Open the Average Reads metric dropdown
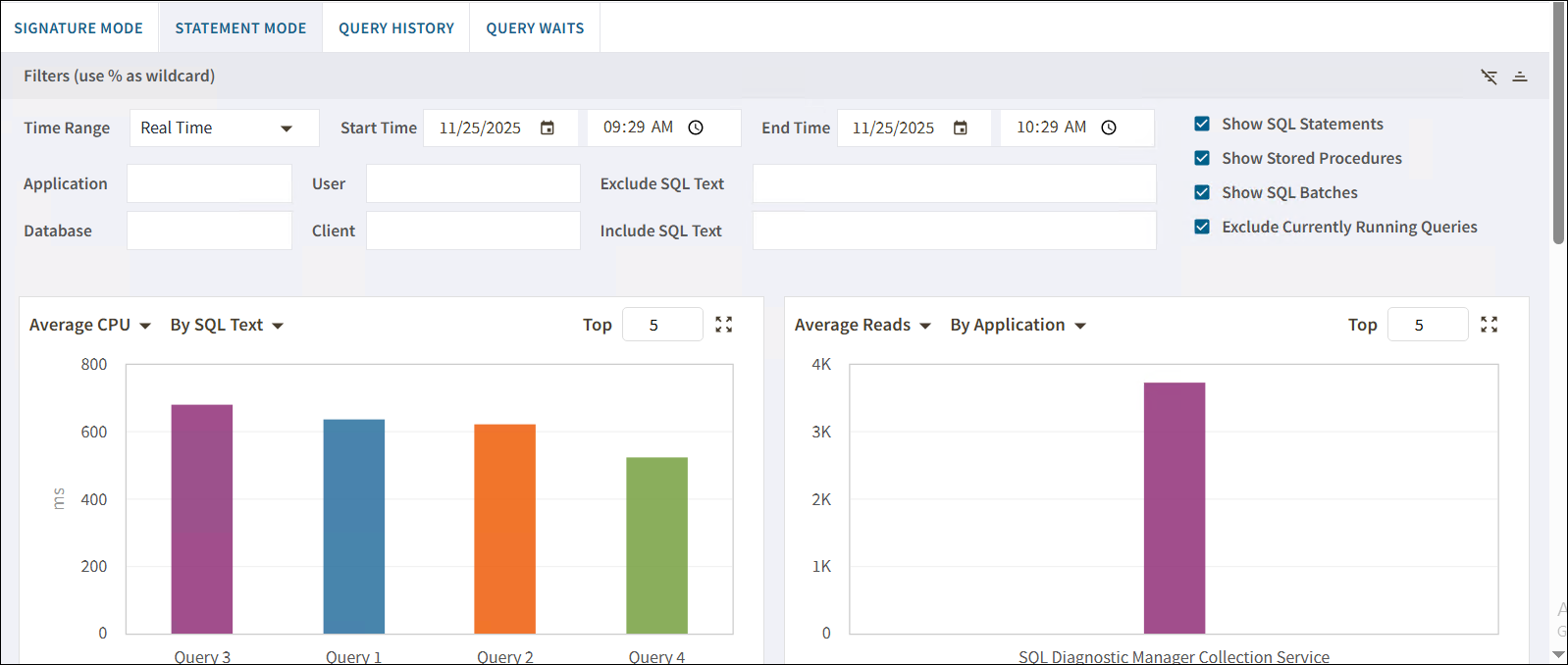This screenshot has width=1568, height=665. click(x=862, y=325)
